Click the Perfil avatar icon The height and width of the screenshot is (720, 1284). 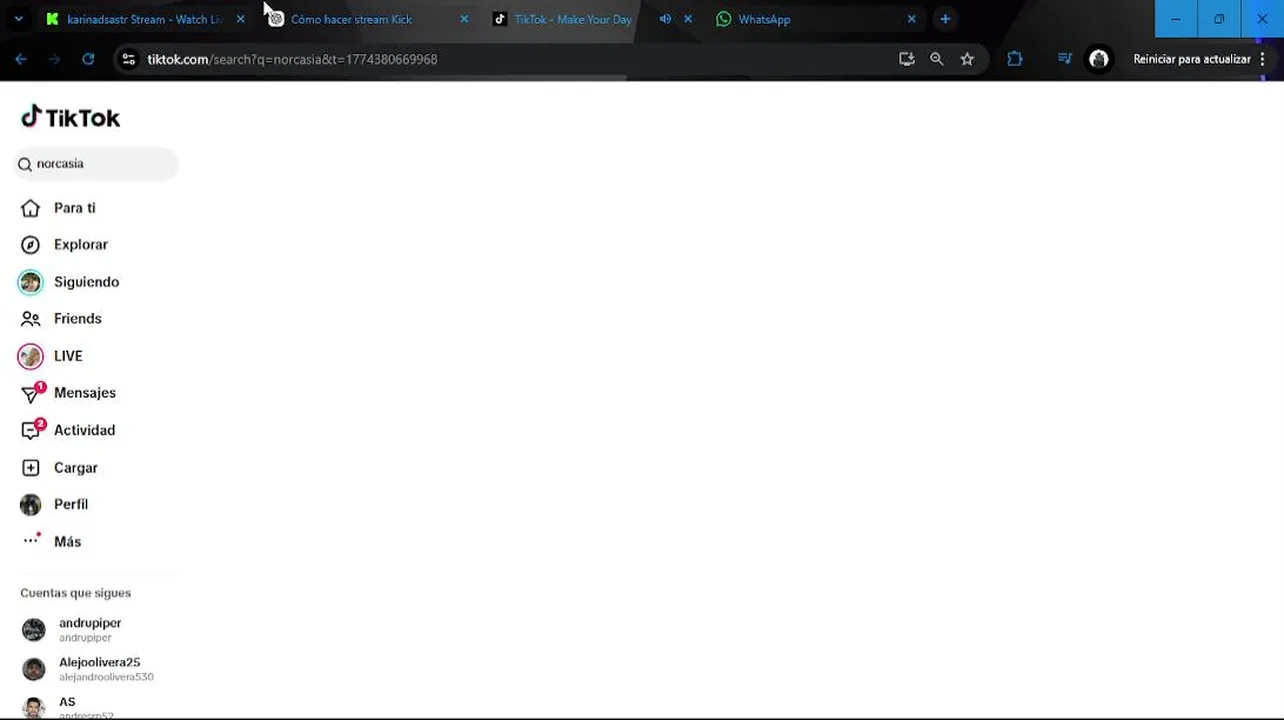[x=31, y=505]
